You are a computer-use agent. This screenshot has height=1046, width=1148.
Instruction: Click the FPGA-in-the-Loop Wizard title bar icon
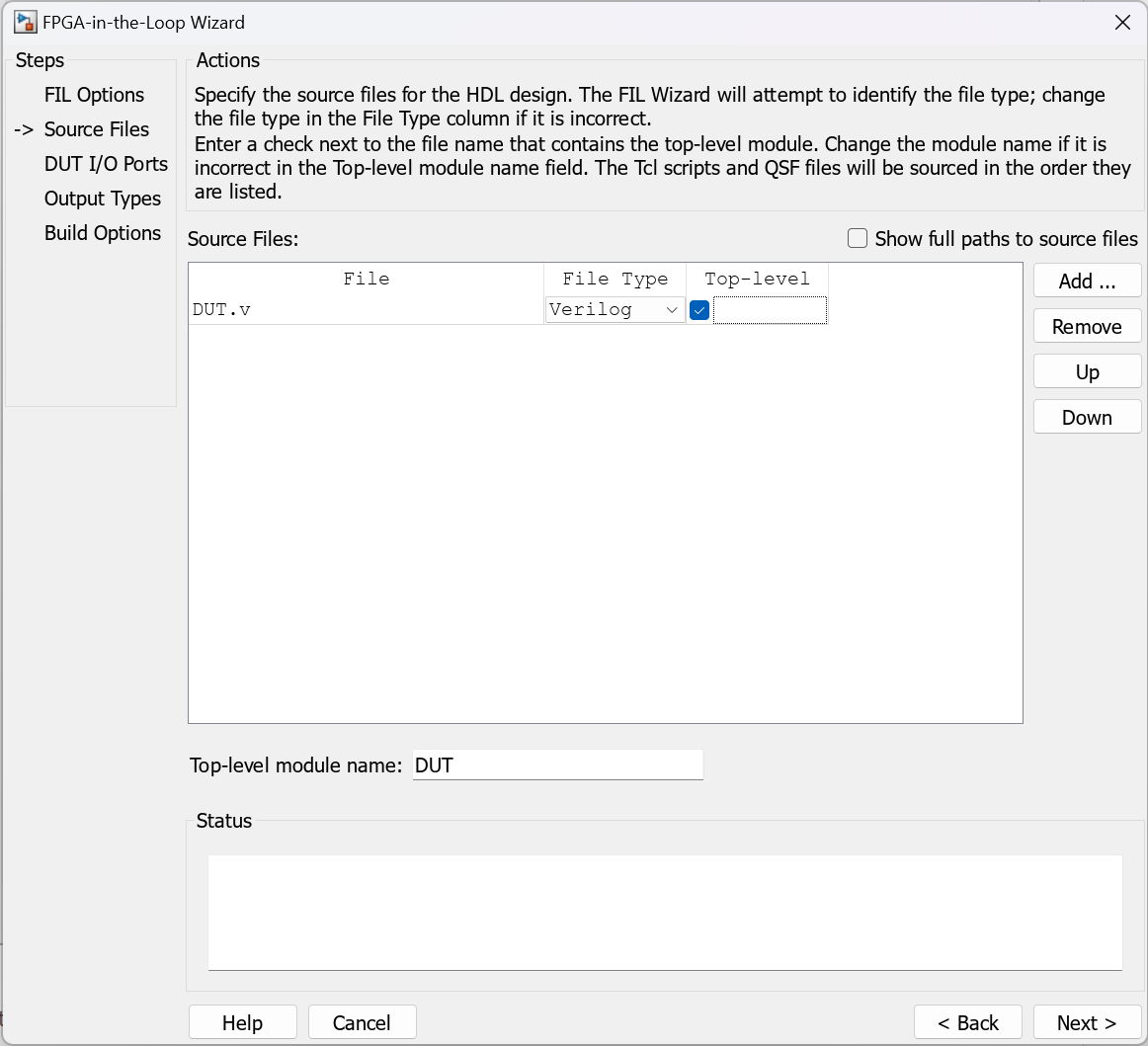pos(25,22)
